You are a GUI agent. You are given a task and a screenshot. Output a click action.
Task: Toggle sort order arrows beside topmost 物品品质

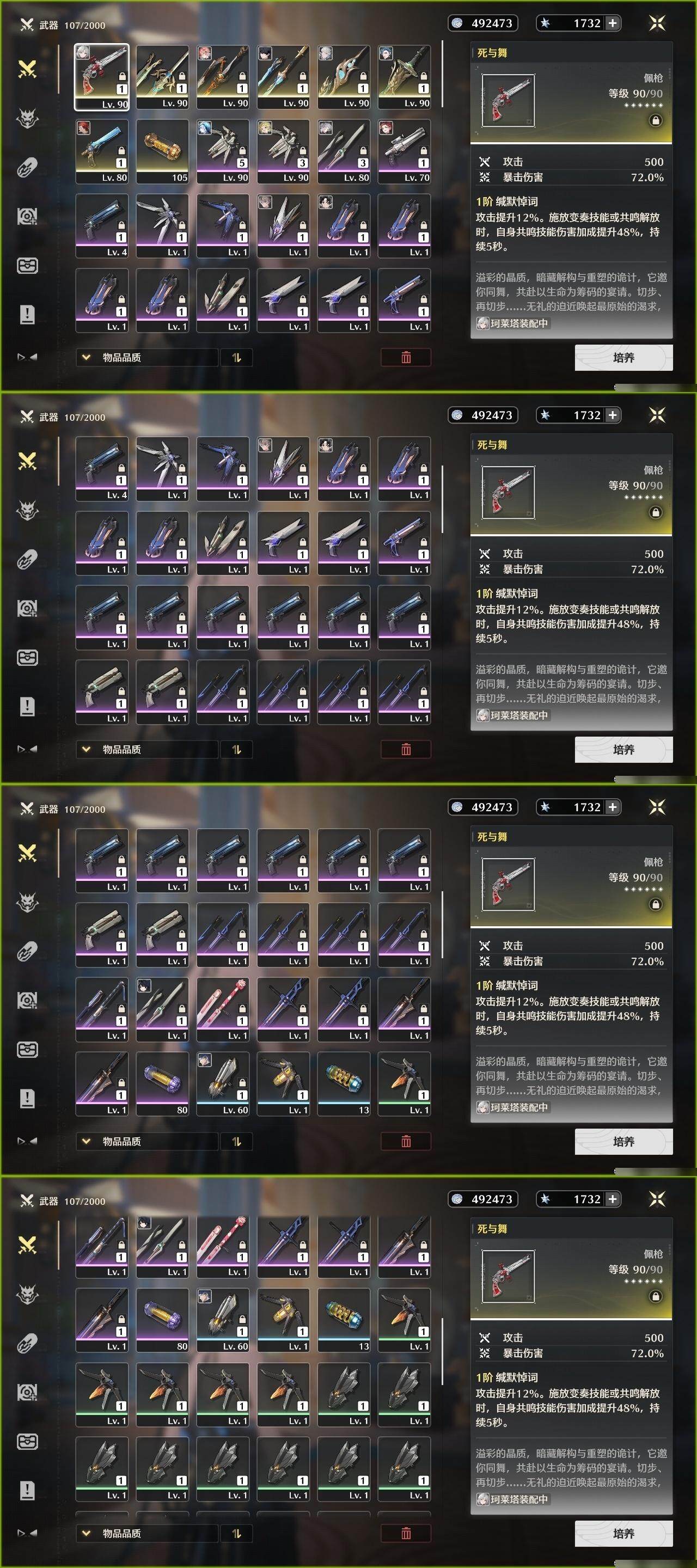pyautogui.click(x=237, y=357)
